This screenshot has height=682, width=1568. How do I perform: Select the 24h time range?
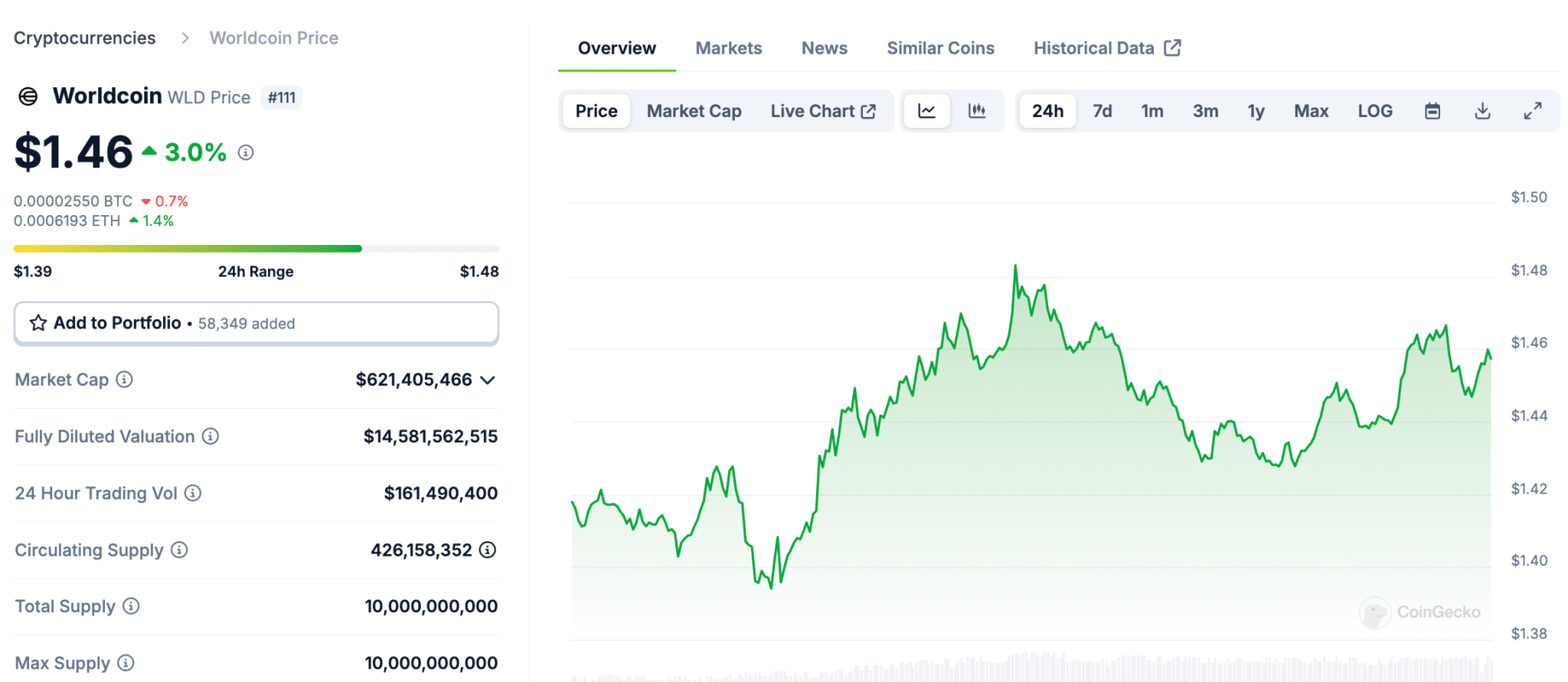click(x=1048, y=111)
